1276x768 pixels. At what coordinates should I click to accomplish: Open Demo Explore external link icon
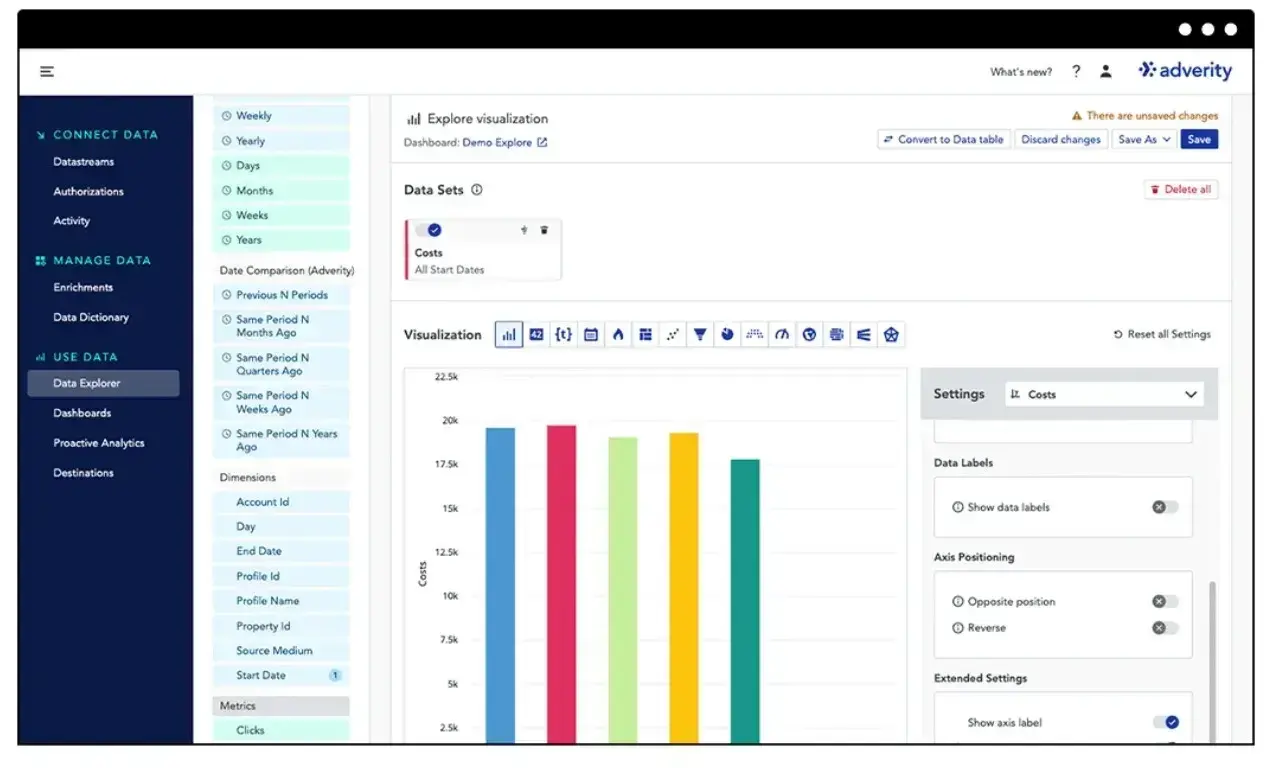542,143
